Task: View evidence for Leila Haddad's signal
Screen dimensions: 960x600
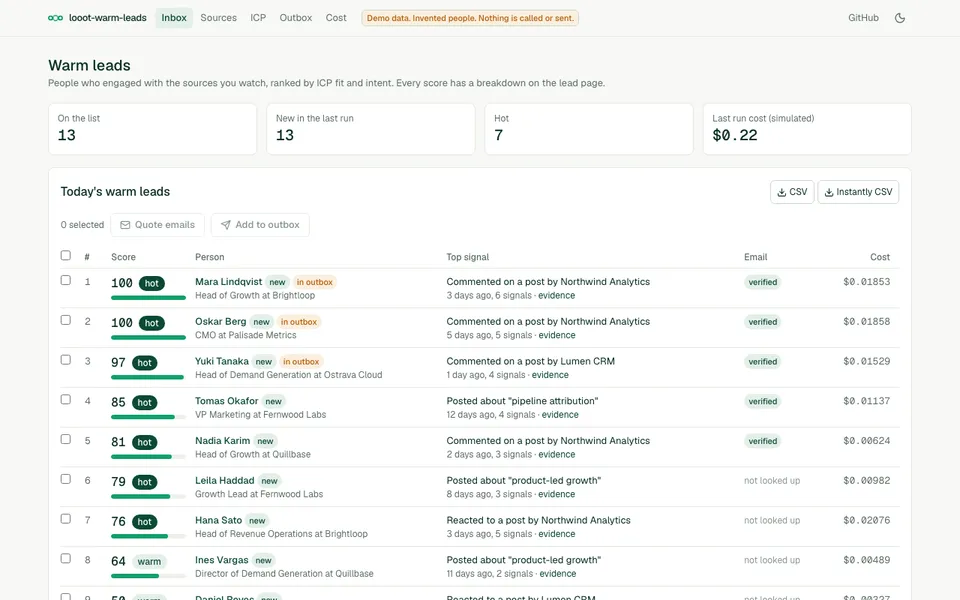Action: 557,494
